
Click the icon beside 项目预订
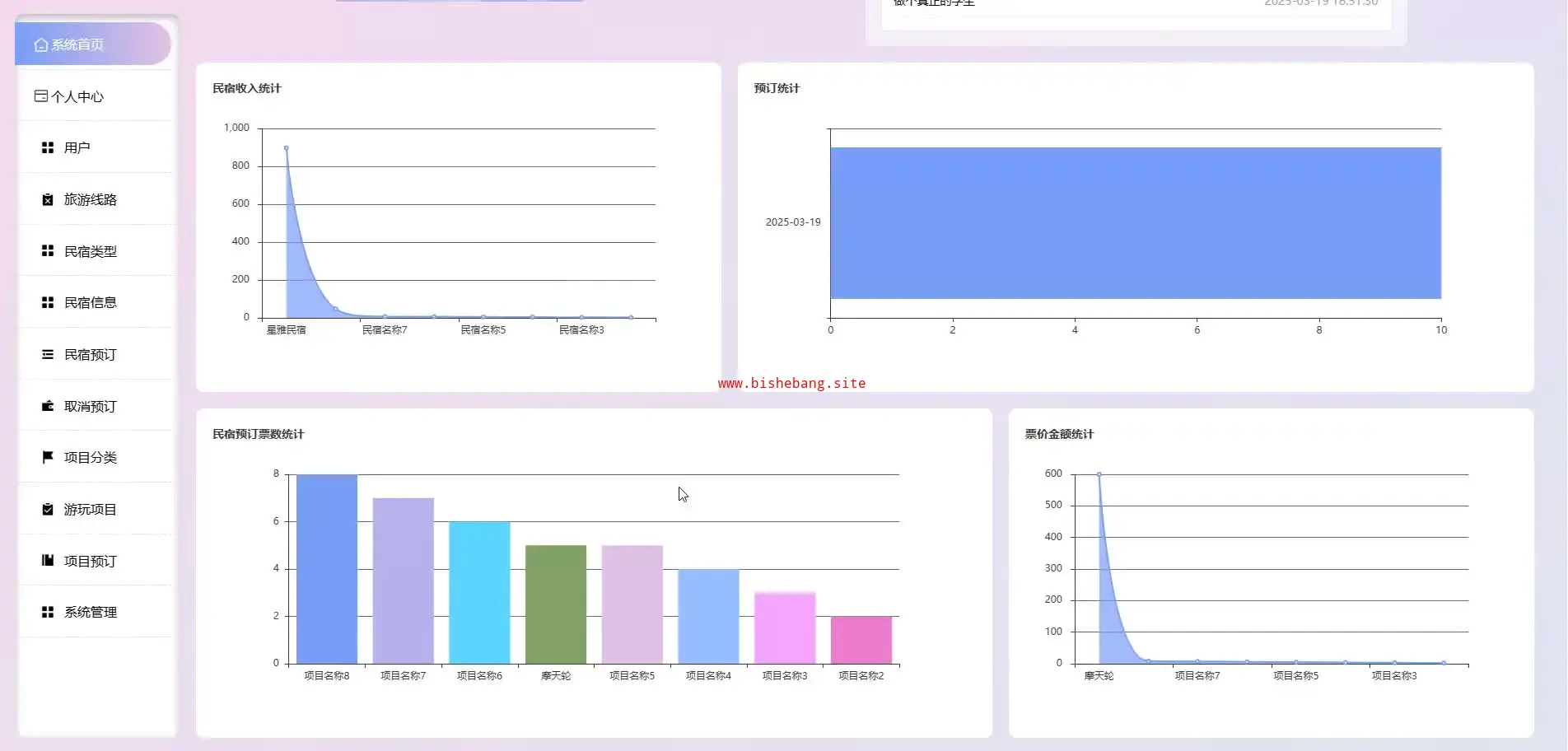[x=48, y=561]
